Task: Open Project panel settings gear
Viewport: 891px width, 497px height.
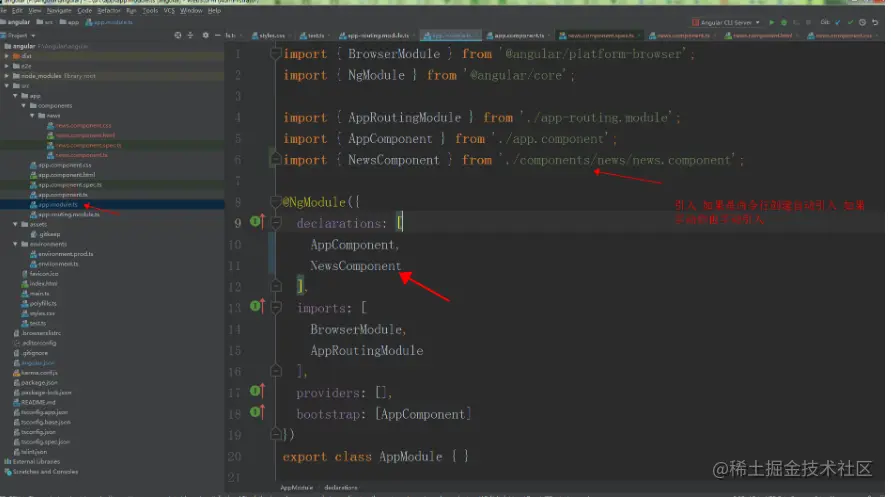Action: pos(205,35)
